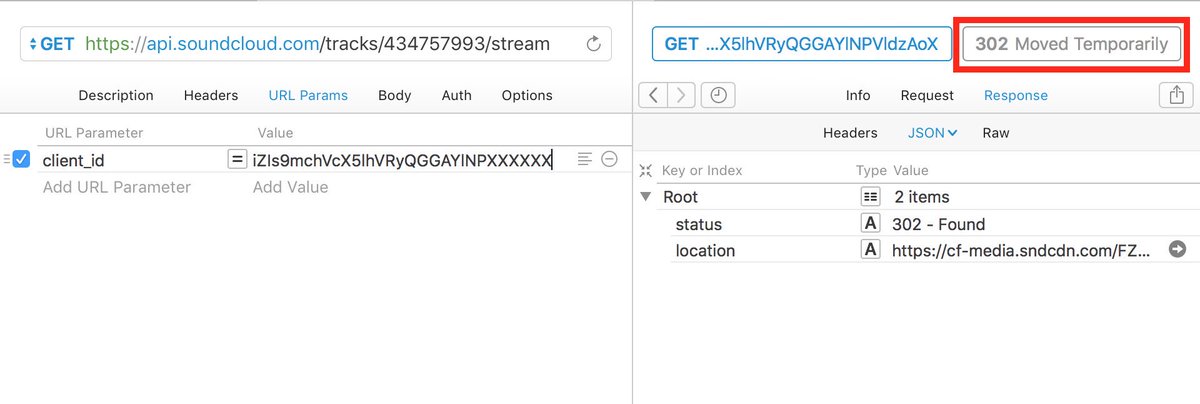Click the GET request summary button
The width and height of the screenshot is (1200, 404).
[x=802, y=44]
